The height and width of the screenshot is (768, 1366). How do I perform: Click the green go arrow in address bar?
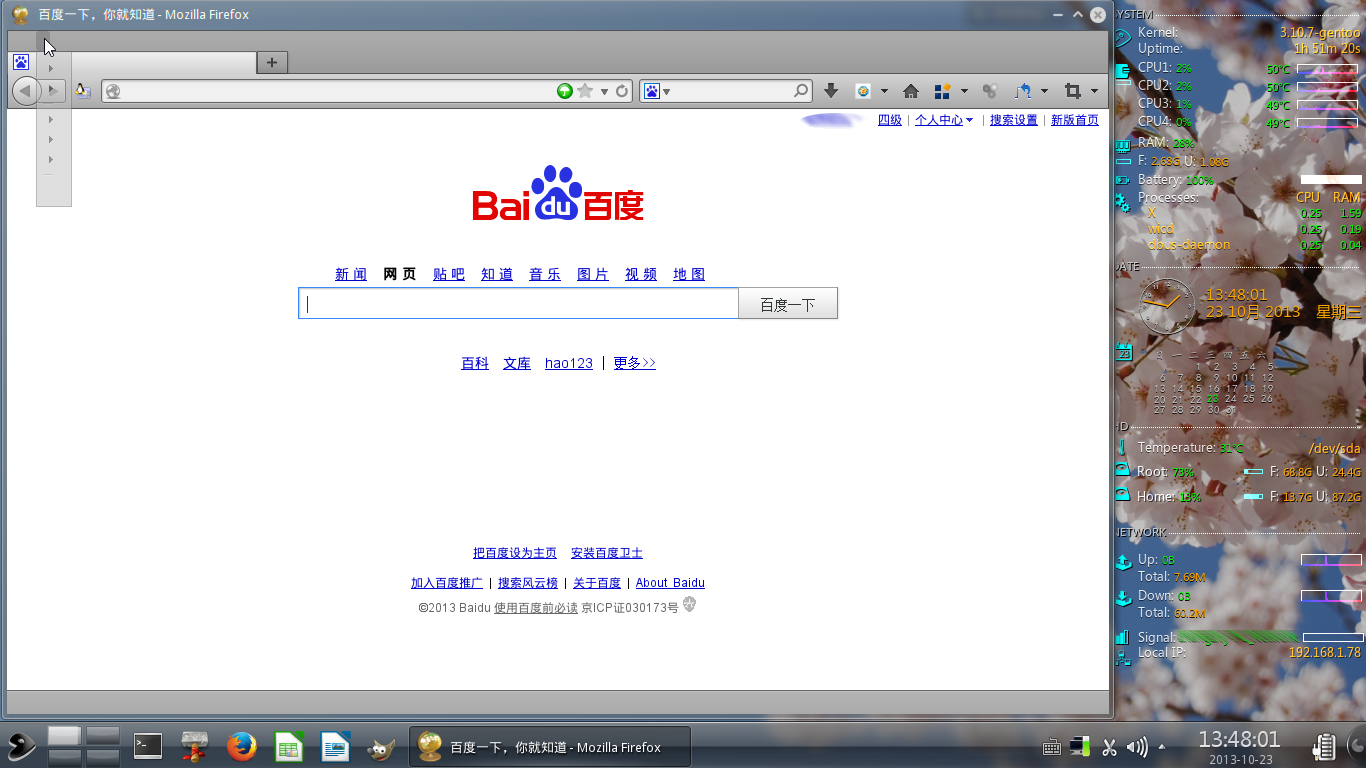565,91
